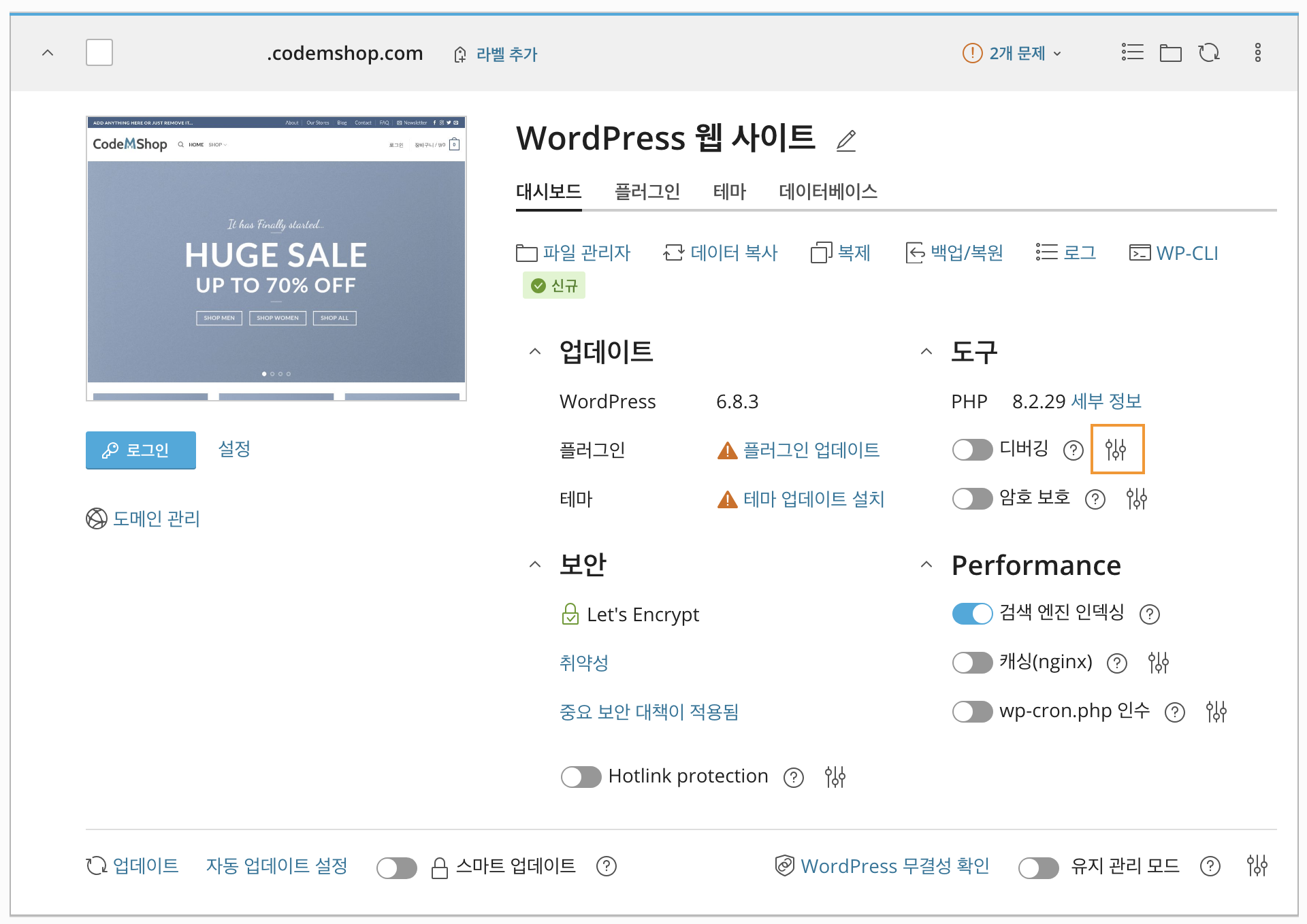1307x924 pixels.
Task: Turn on the 스마트 업데이트 toggle
Action: (x=397, y=868)
